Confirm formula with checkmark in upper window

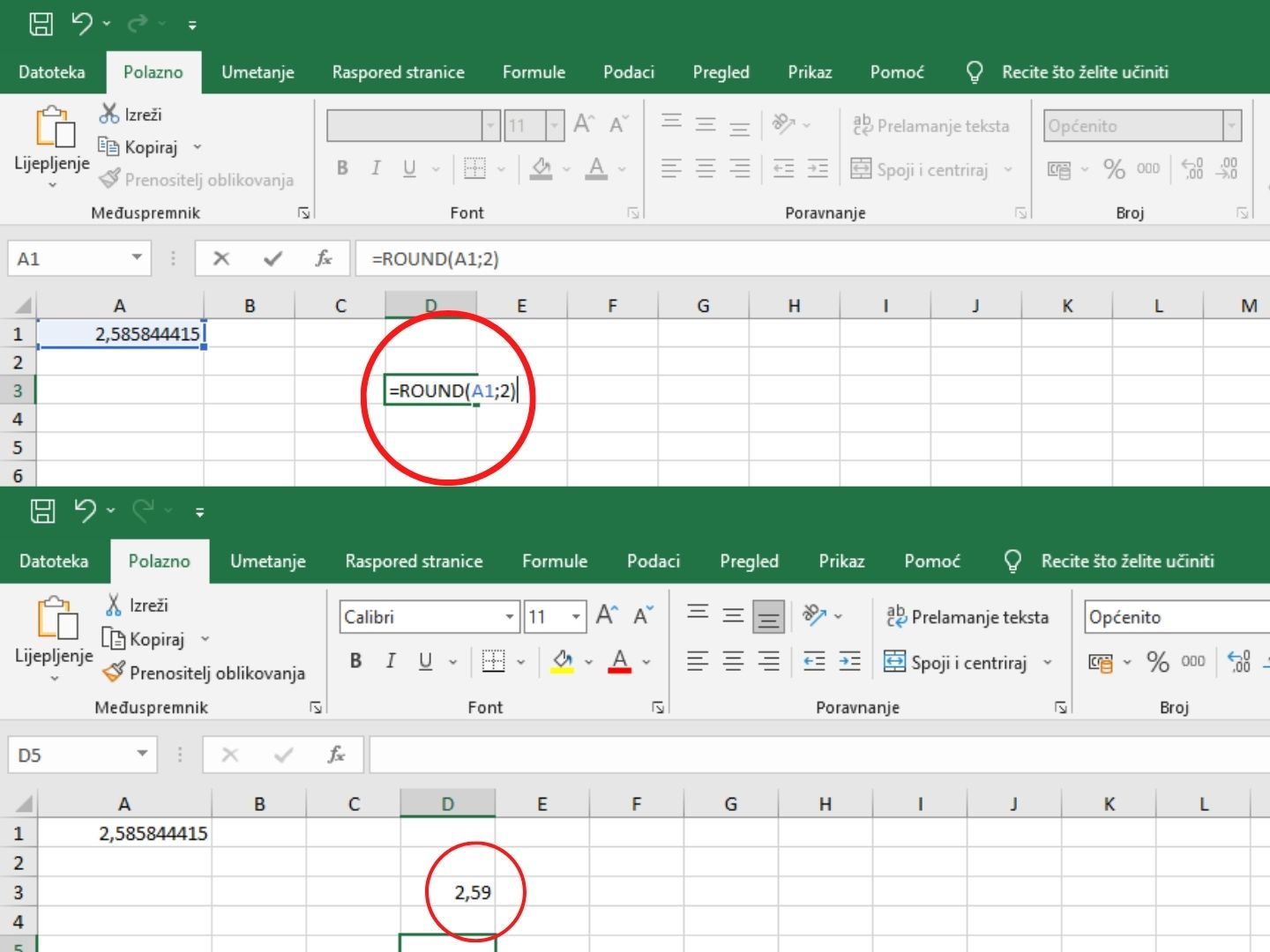[273, 258]
